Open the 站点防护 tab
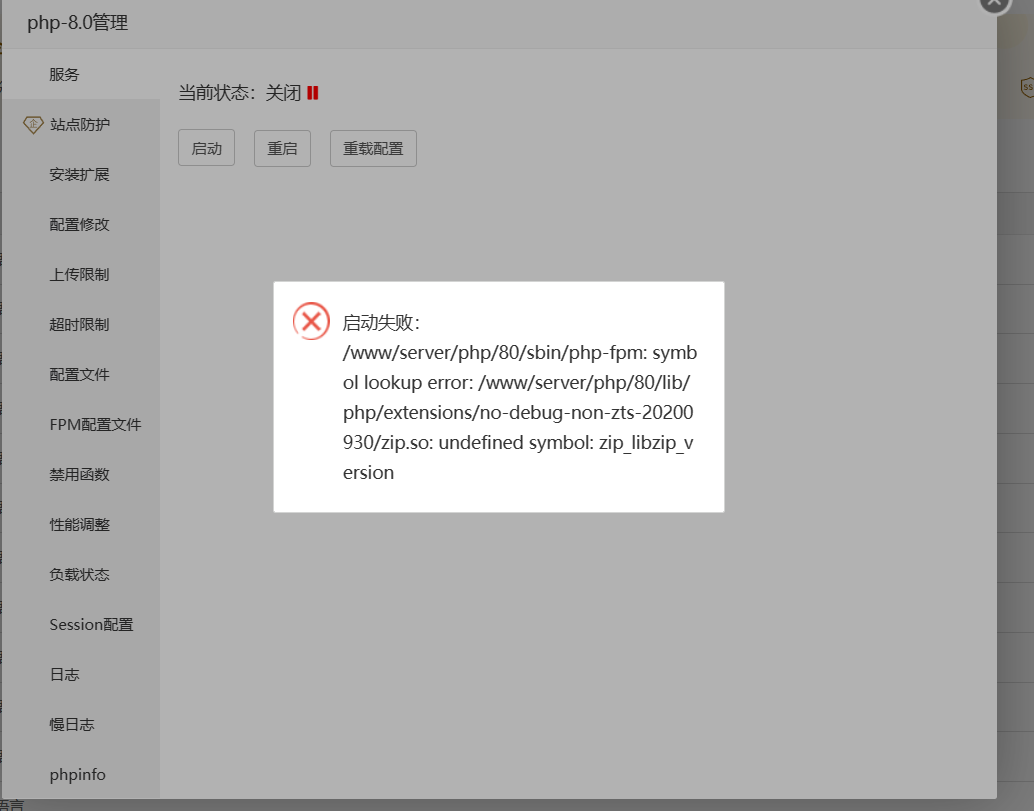 click(x=80, y=125)
